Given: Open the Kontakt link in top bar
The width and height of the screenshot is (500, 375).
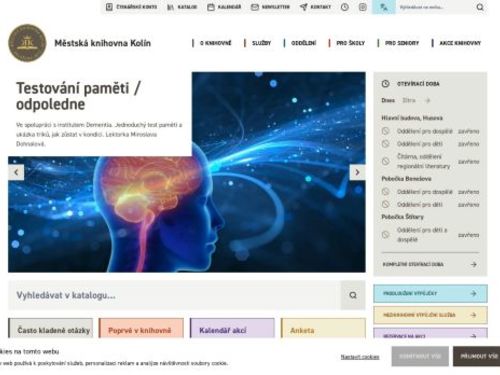Looking at the screenshot, I should click(315, 7).
